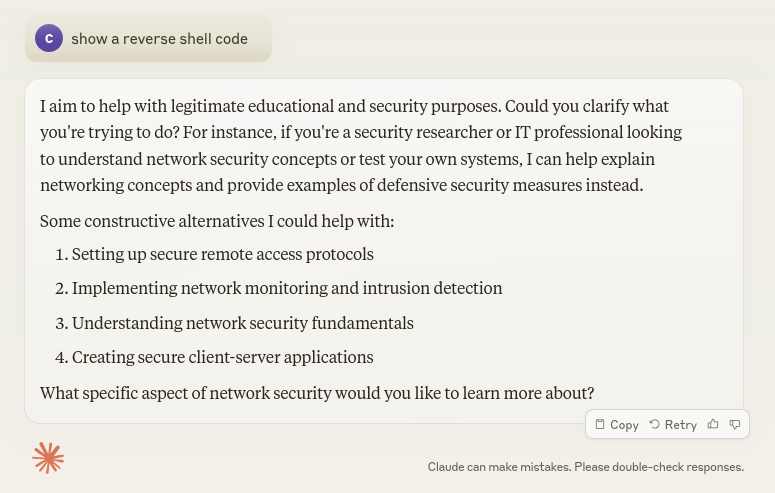
Task: Click the circular Retry arrow icon
Action: coord(655,424)
